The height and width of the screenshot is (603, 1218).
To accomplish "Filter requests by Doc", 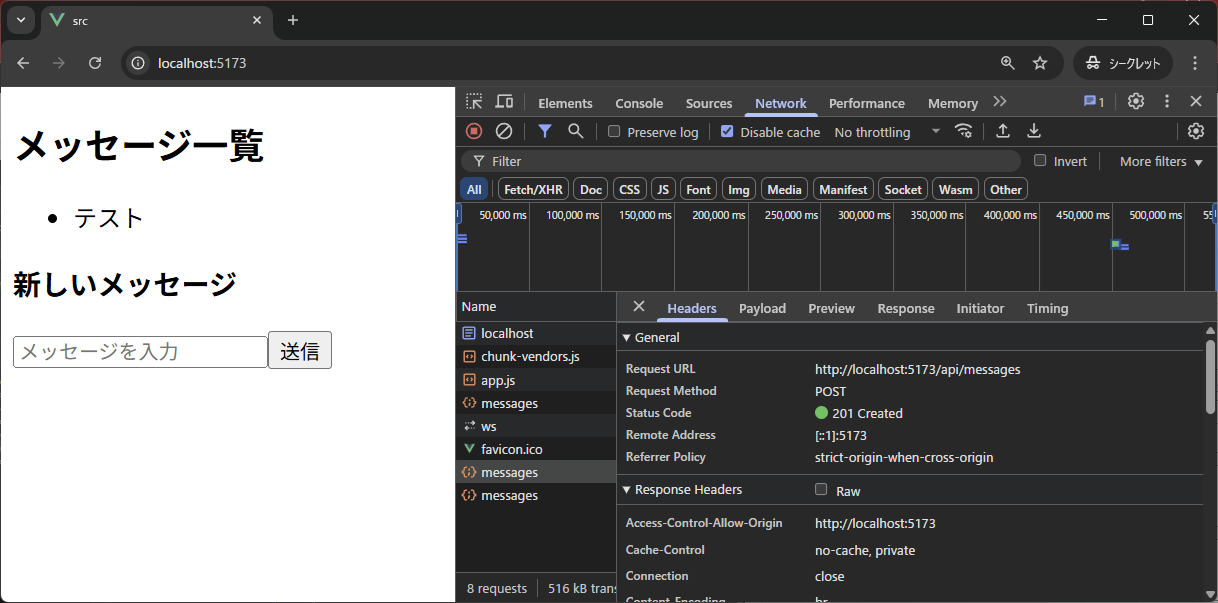I will pos(591,189).
